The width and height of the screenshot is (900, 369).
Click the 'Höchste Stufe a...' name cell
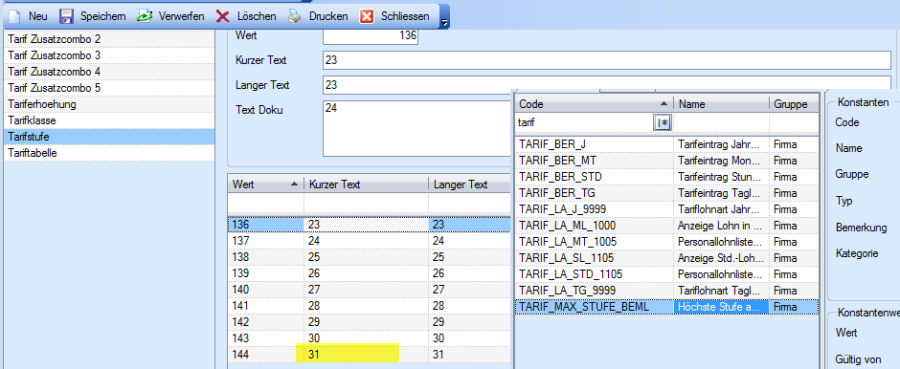pos(721,307)
